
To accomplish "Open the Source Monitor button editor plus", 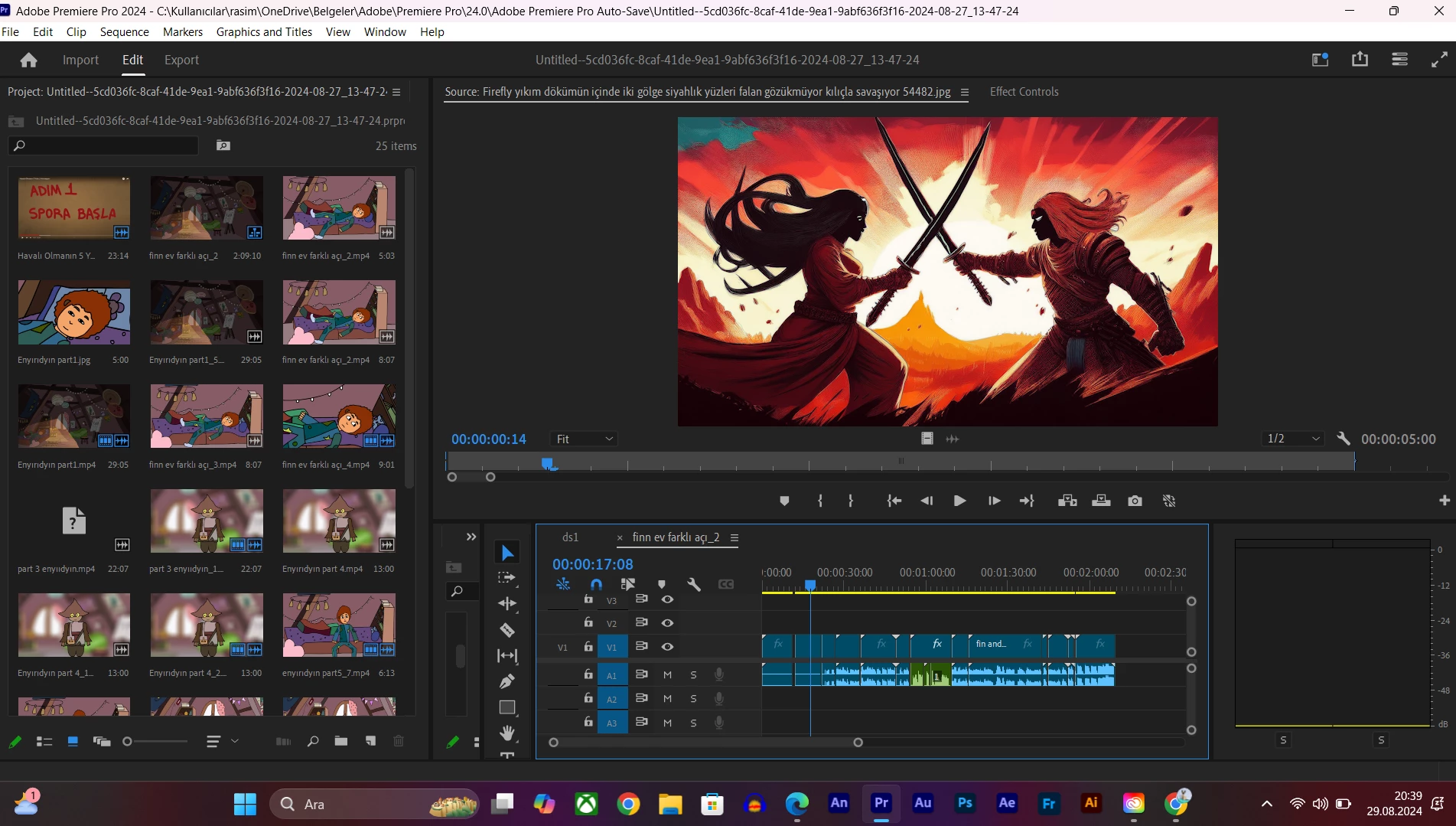I will (x=1445, y=501).
